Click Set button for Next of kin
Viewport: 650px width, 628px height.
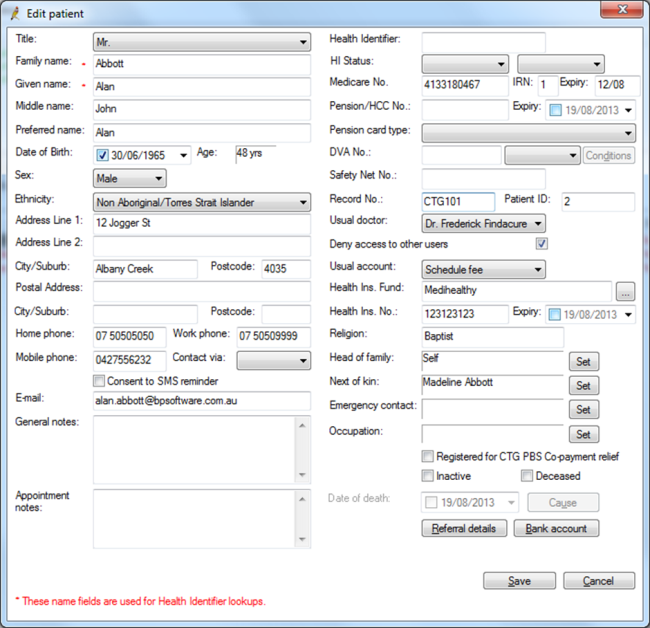pyautogui.click(x=584, y=386)
